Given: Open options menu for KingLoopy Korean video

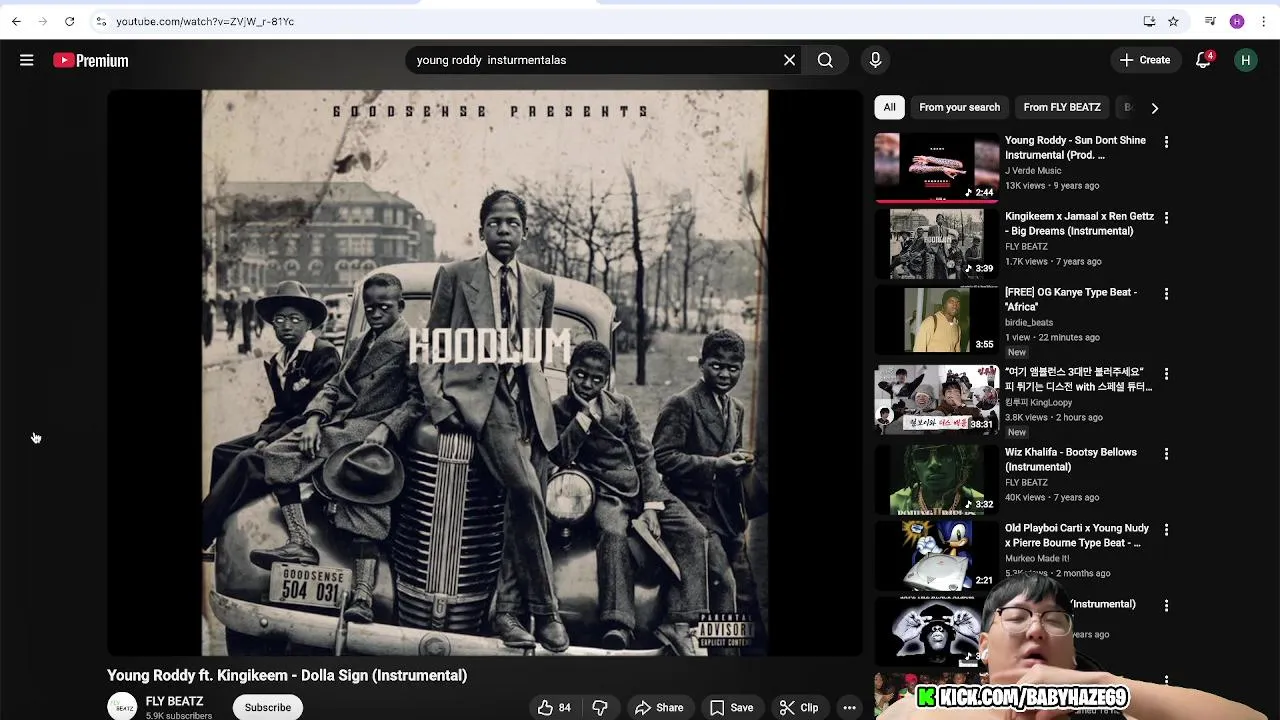Looking at the screenshot, I should [1166, 374].
